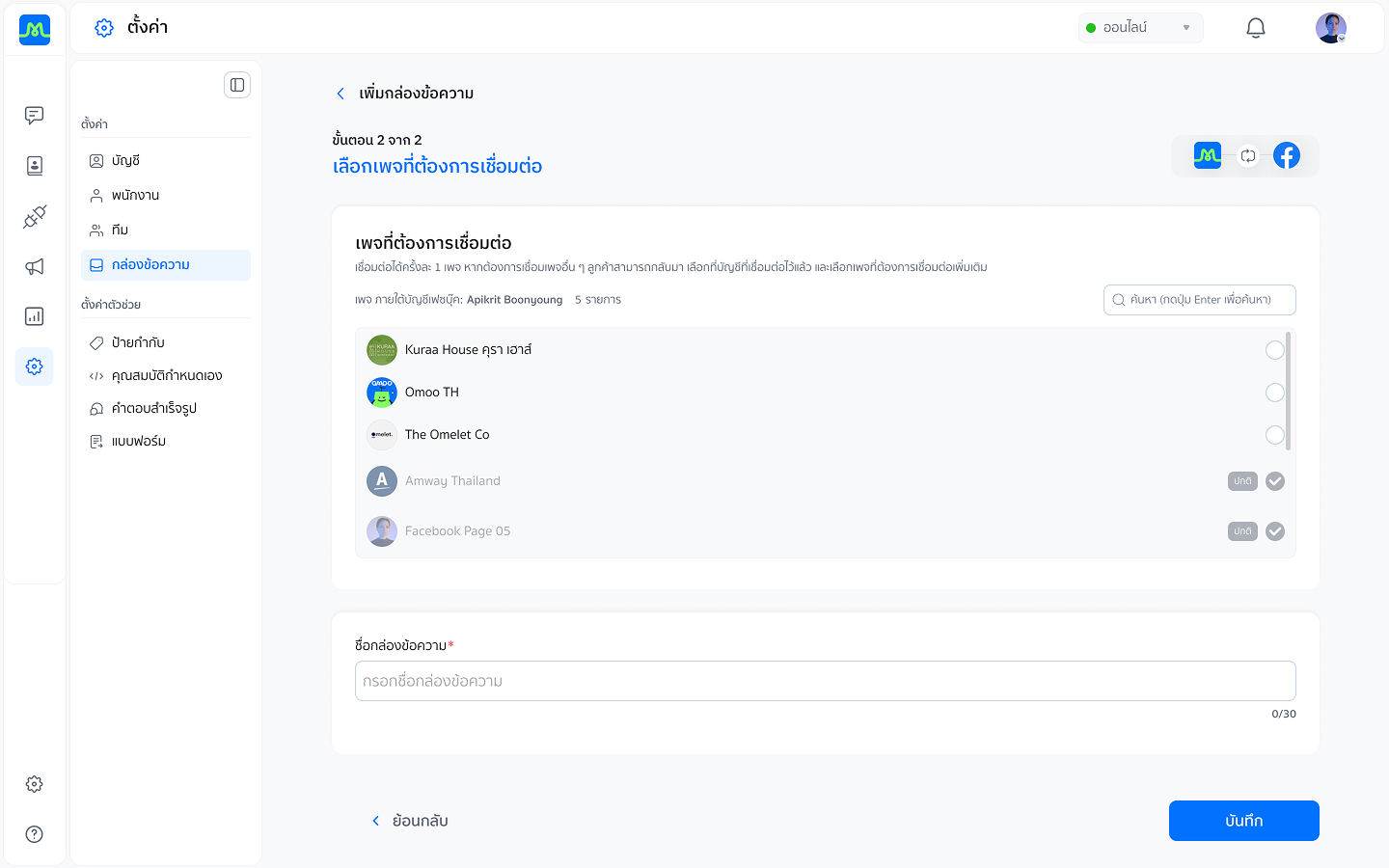Click the back chevron beside เพิ่มกล่องข้อความ
Image resolution: width=1389 pixels, height=868 pixels.
(x=340, y=94)
